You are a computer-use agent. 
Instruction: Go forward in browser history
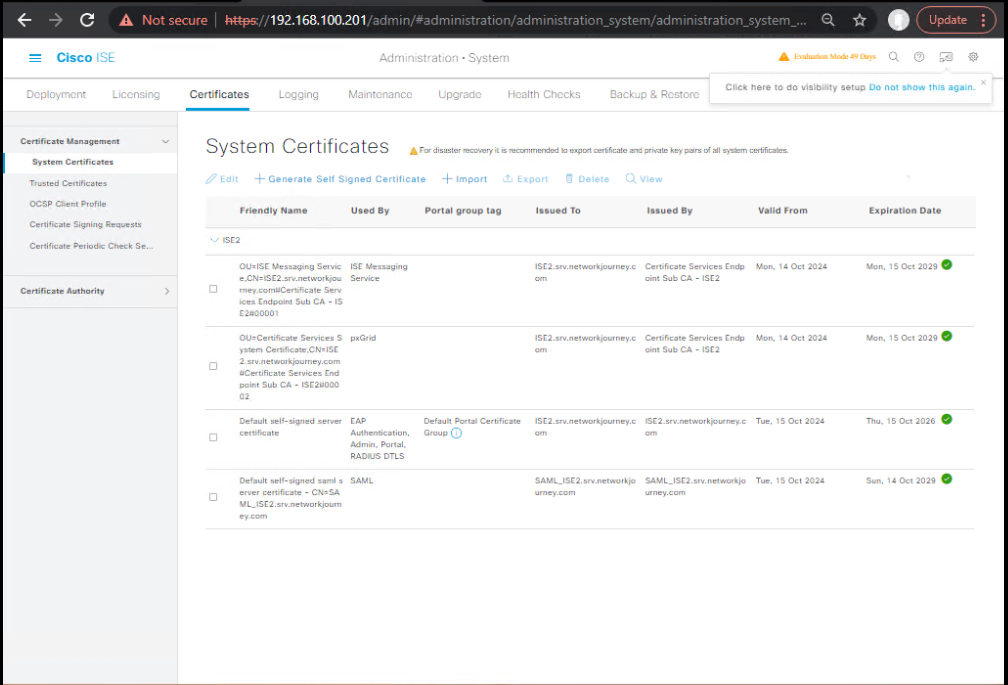pyautogui.click(x=56, y=20)
